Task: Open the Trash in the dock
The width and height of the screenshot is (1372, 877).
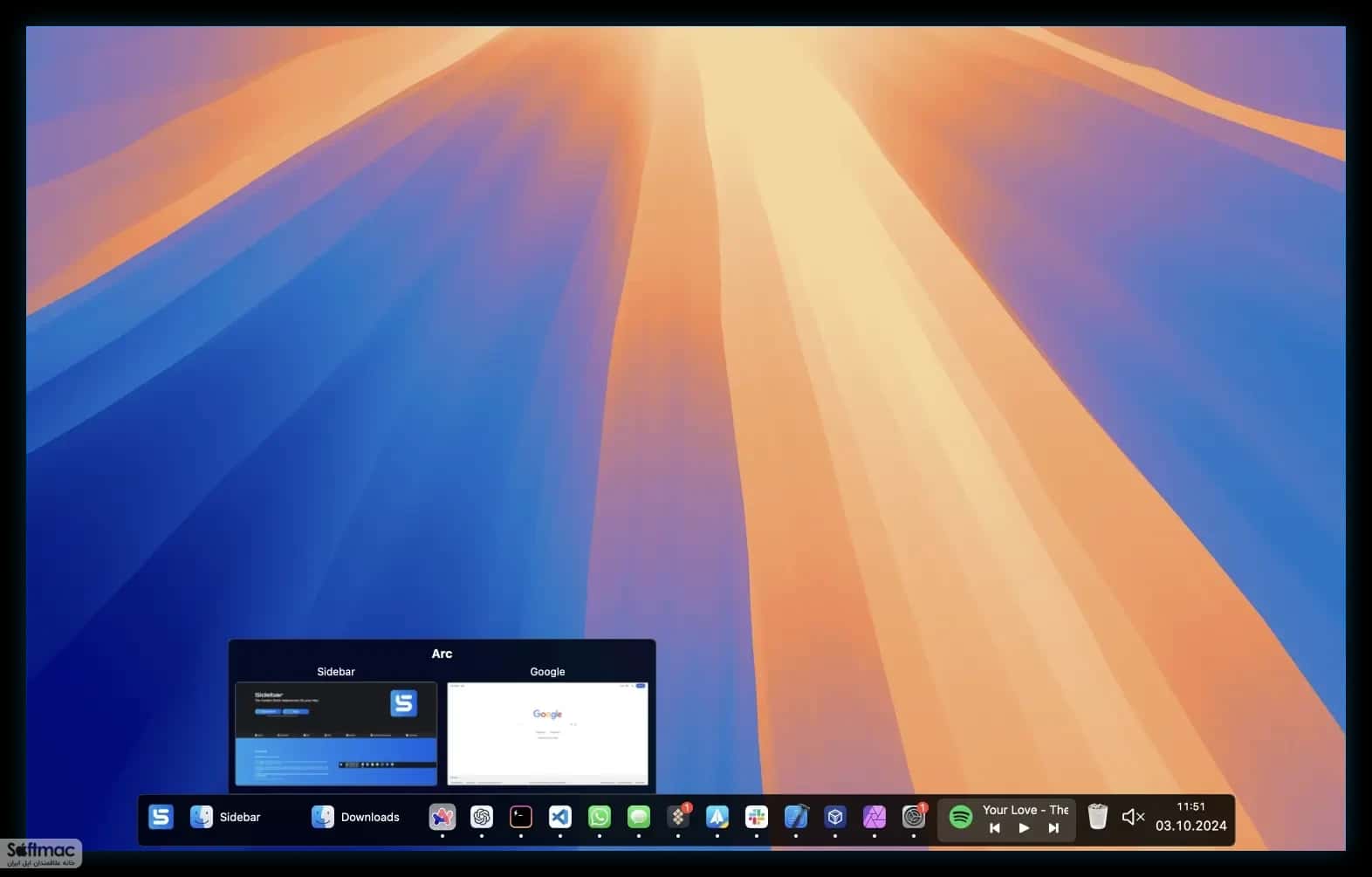Action: pyautogui.click(x=1098, y=817)
